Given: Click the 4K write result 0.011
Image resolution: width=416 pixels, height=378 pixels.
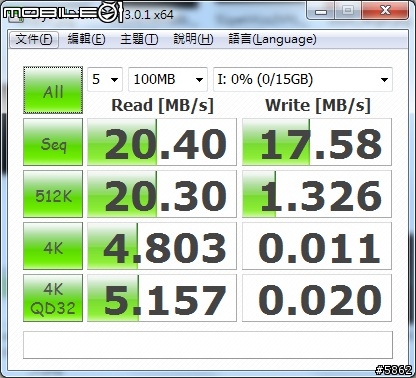Looking at the screenshot, I should tap(317, 246).
